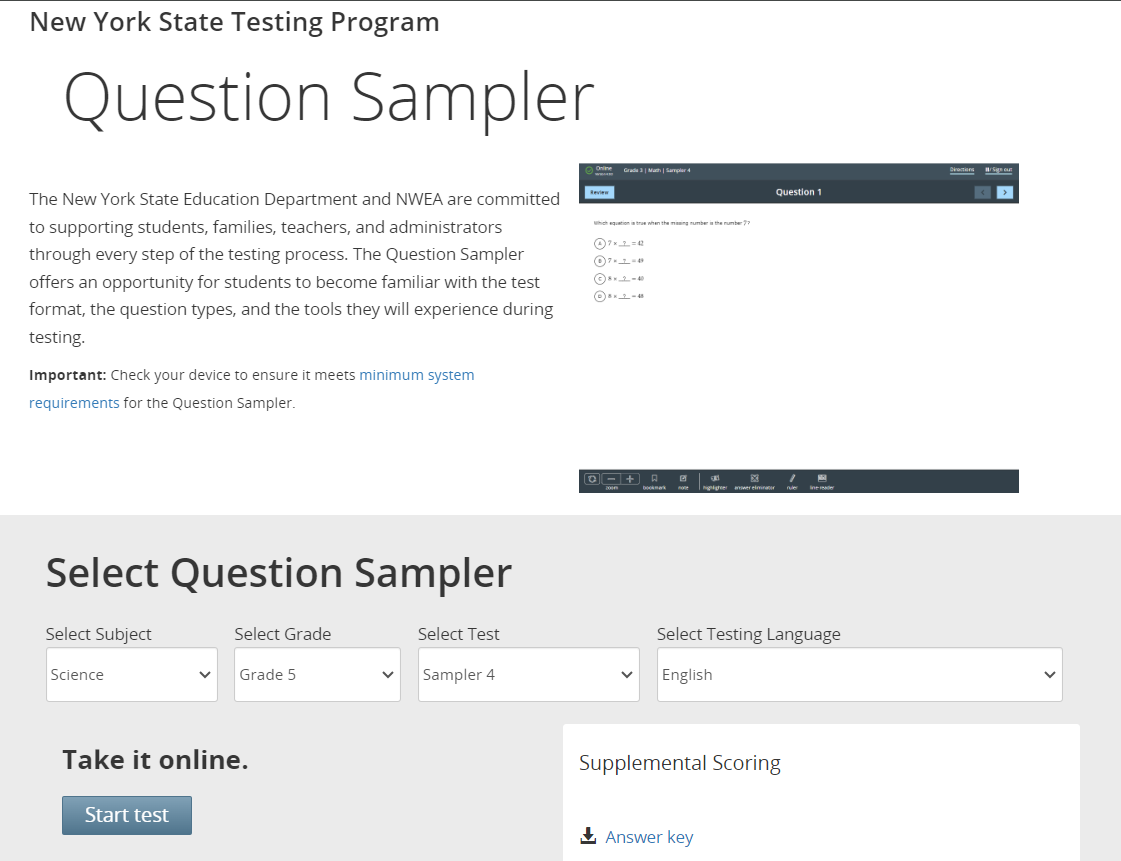The image size is (1121, 861).
Task: Choose answer option C
Action: [x=599, y=277]
